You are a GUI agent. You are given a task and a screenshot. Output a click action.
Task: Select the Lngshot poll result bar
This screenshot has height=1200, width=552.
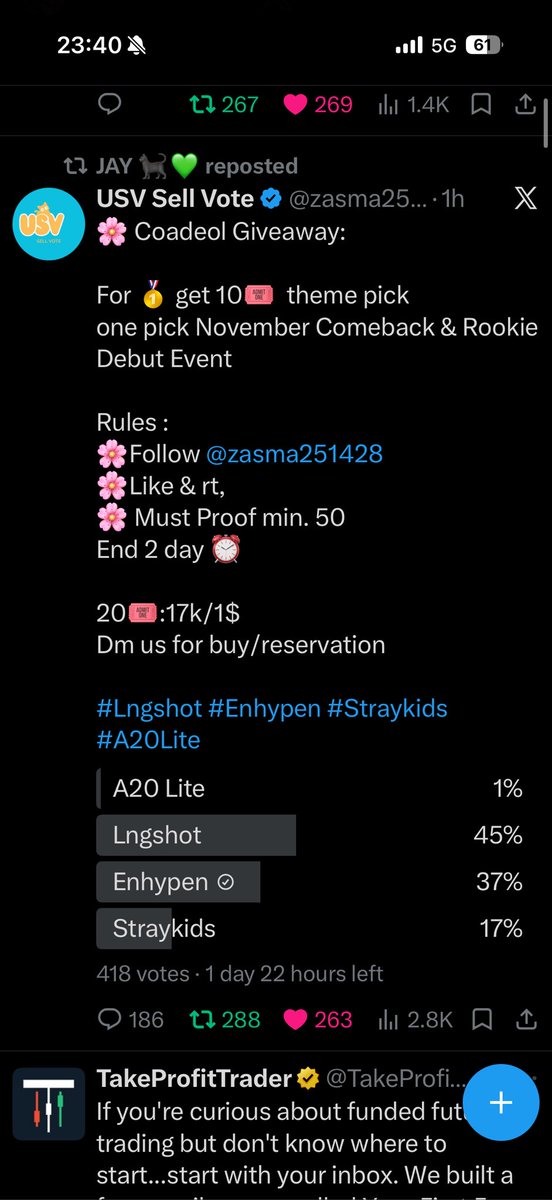pos(310,835)
